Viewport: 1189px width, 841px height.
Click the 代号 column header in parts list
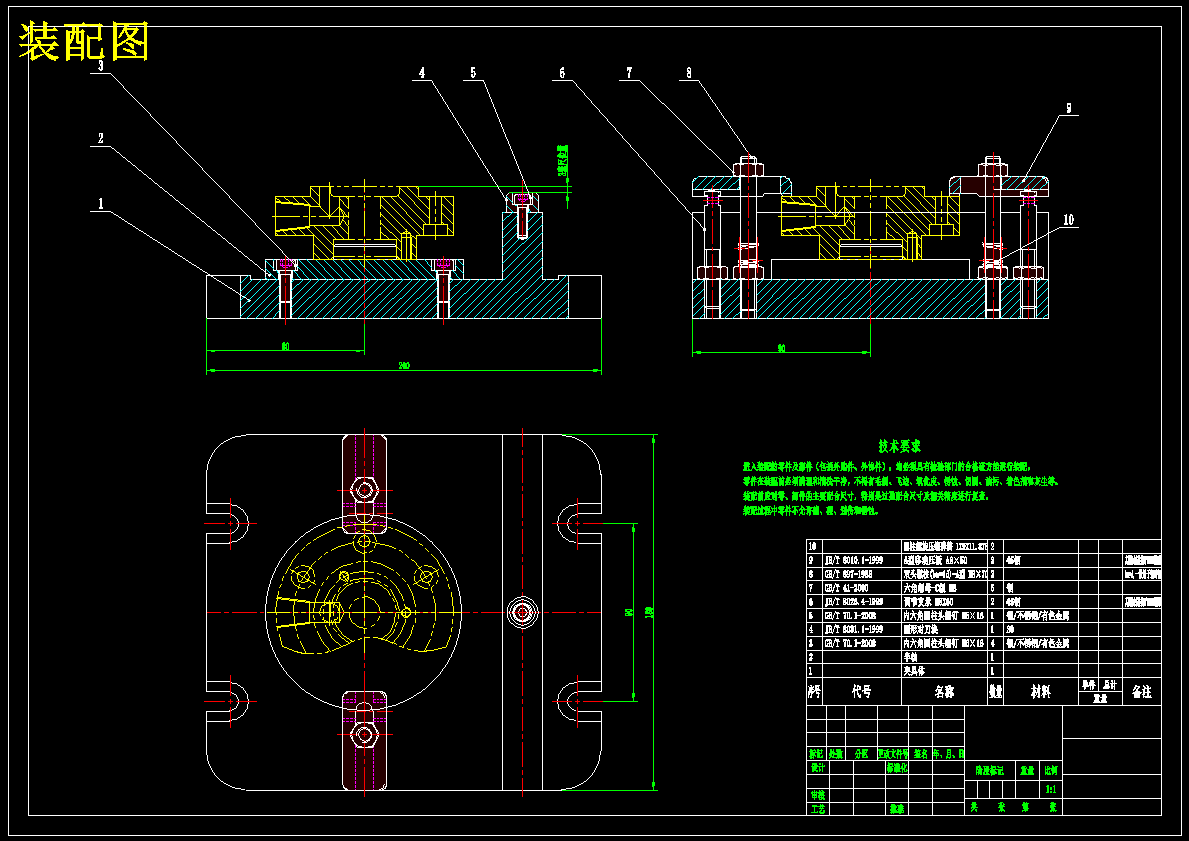(861, 692)
